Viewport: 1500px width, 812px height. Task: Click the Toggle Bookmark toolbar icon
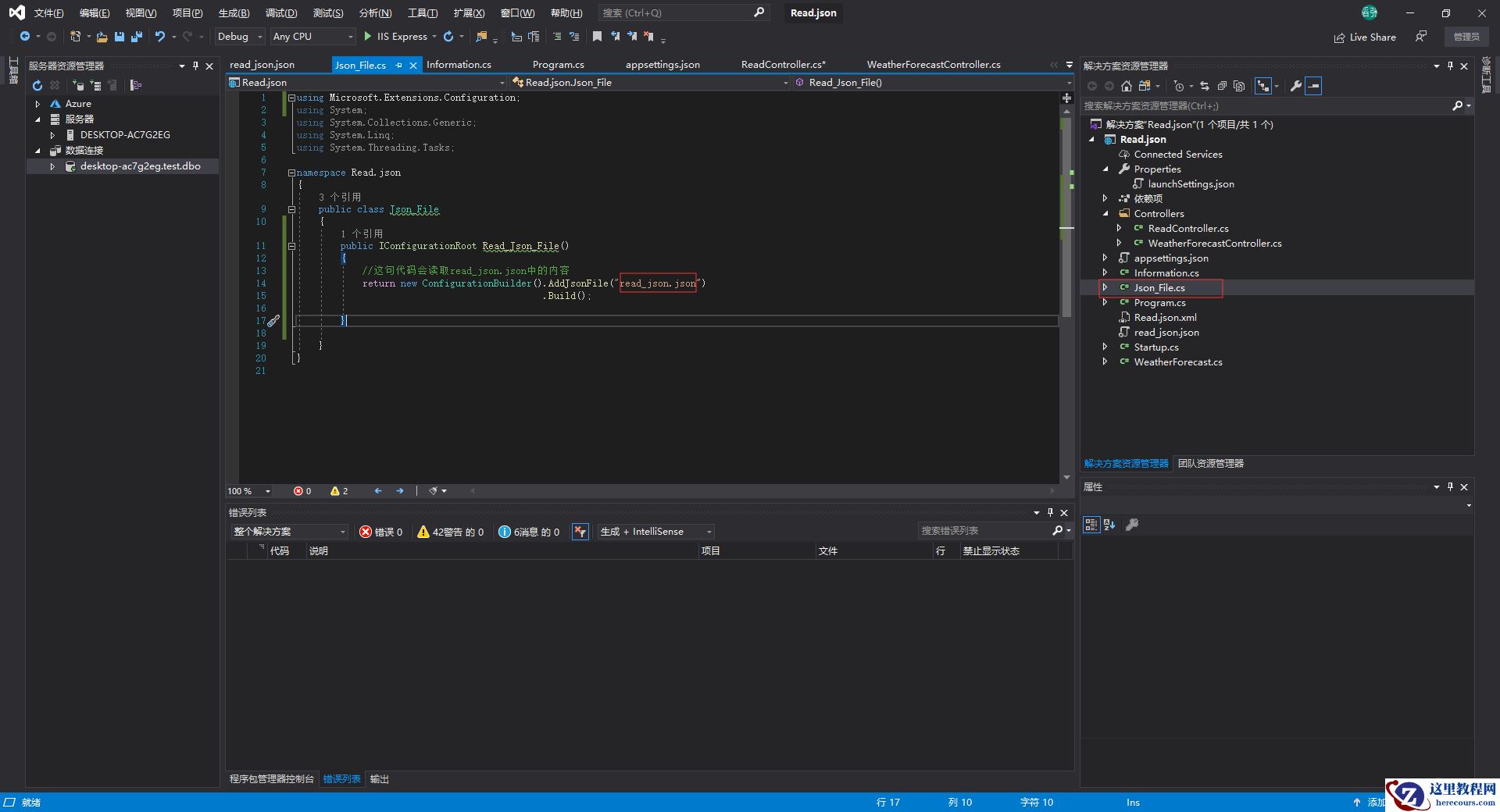pyautogui.click(x=597, y=37)
